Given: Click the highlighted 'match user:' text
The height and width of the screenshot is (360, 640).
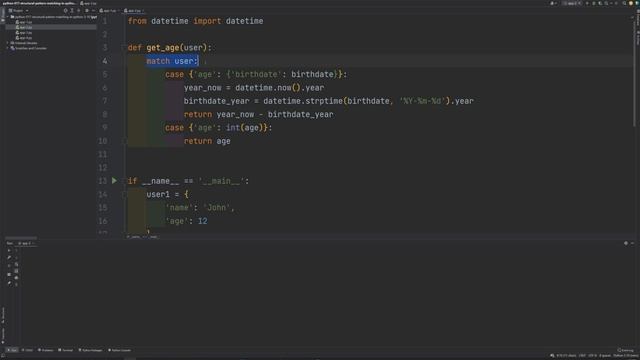Looking at the screenshot, I should tap(172, 61).
